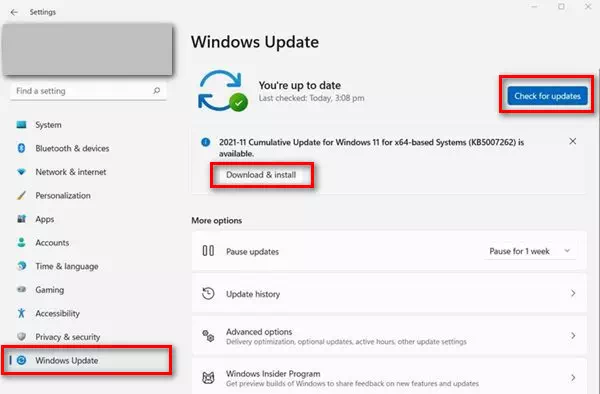
Task: Click the pause icon next to Pause updates
Action: tap(208, 251)
